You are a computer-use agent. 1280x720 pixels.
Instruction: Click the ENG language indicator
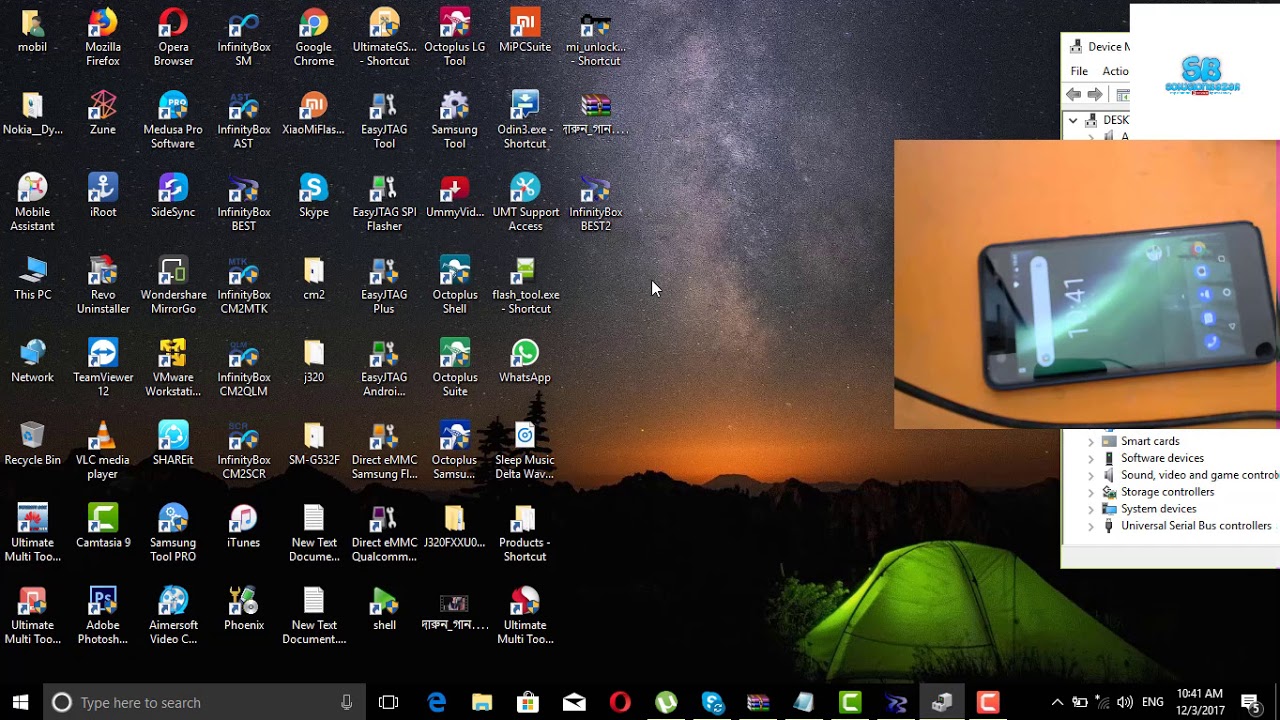pyautogui.click(x=1152, y=702)
